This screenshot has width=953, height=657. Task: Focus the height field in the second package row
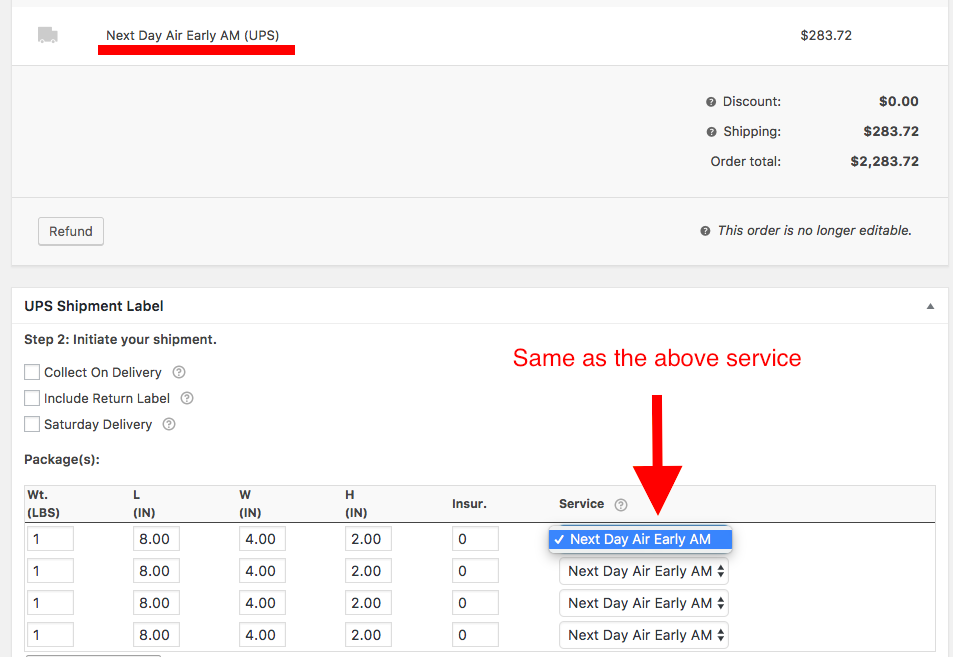click(368, 571)
